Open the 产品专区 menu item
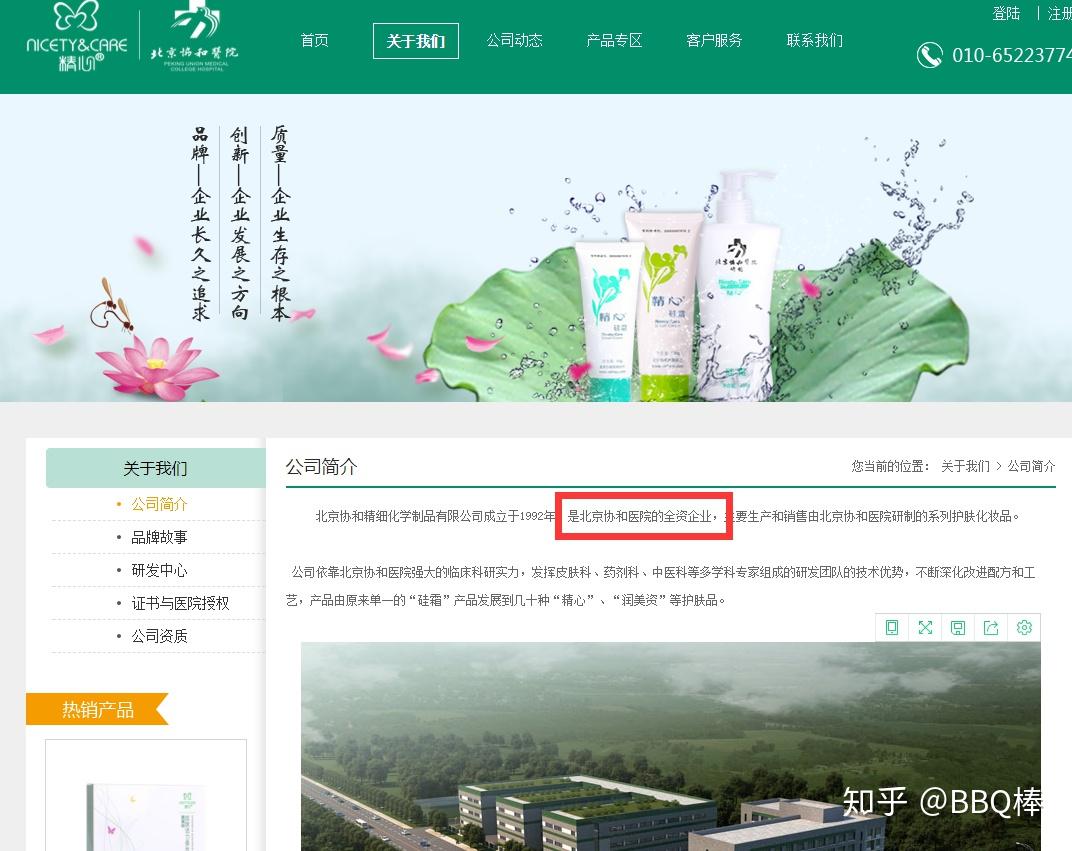 [x=614, y=40]
